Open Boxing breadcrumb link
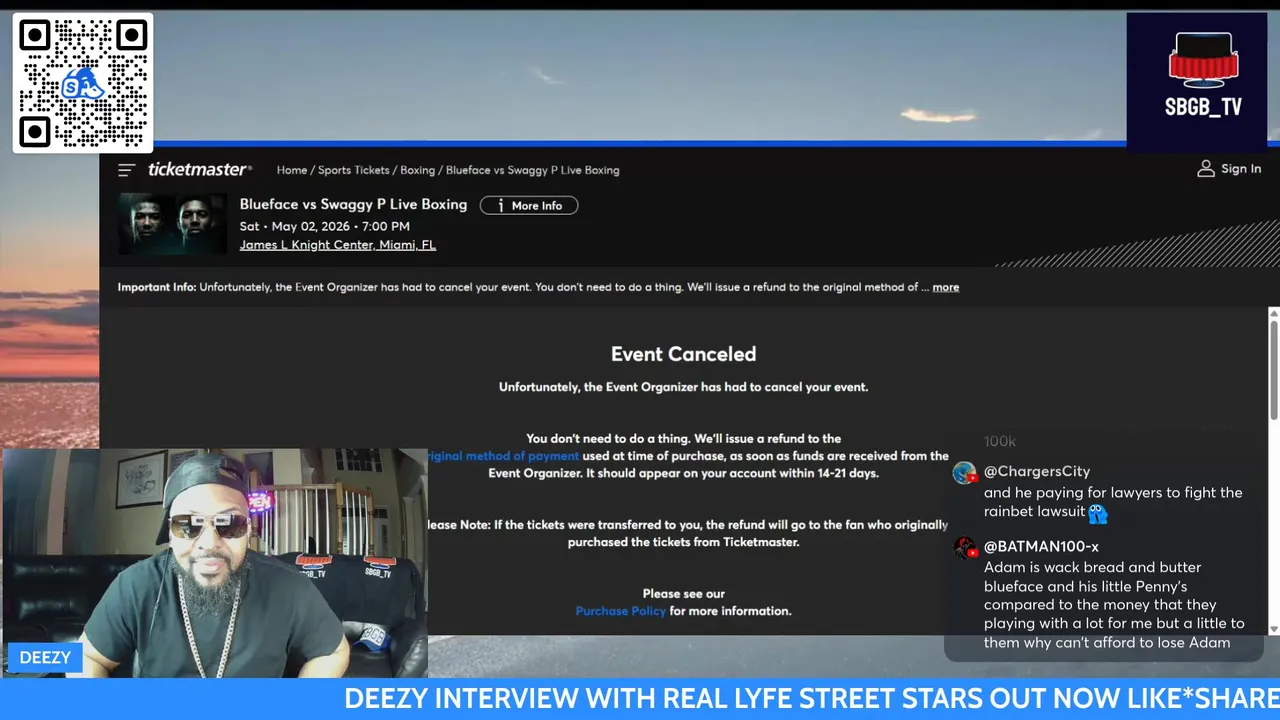The image size is (1280, 720). [417, 170]
